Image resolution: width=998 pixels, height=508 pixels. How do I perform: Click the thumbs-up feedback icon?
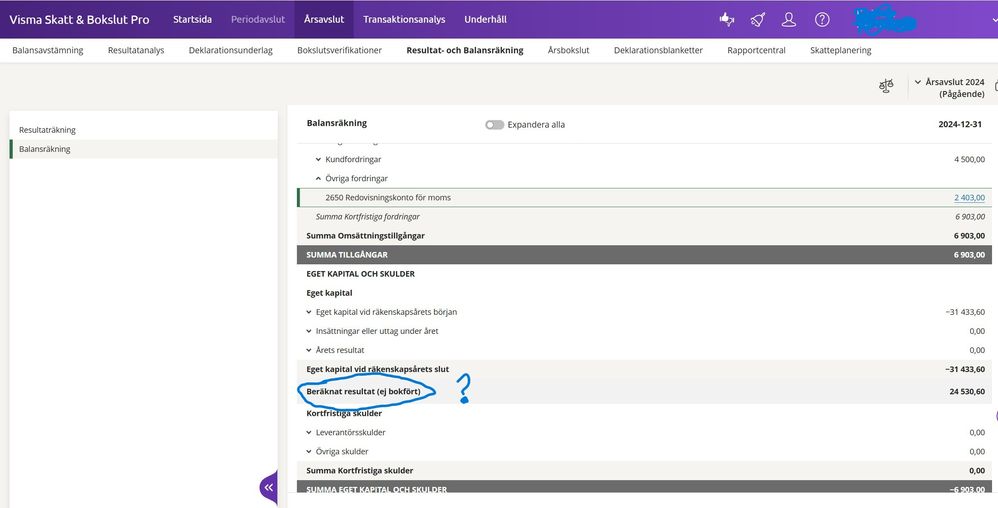click(x=727, y=20)
